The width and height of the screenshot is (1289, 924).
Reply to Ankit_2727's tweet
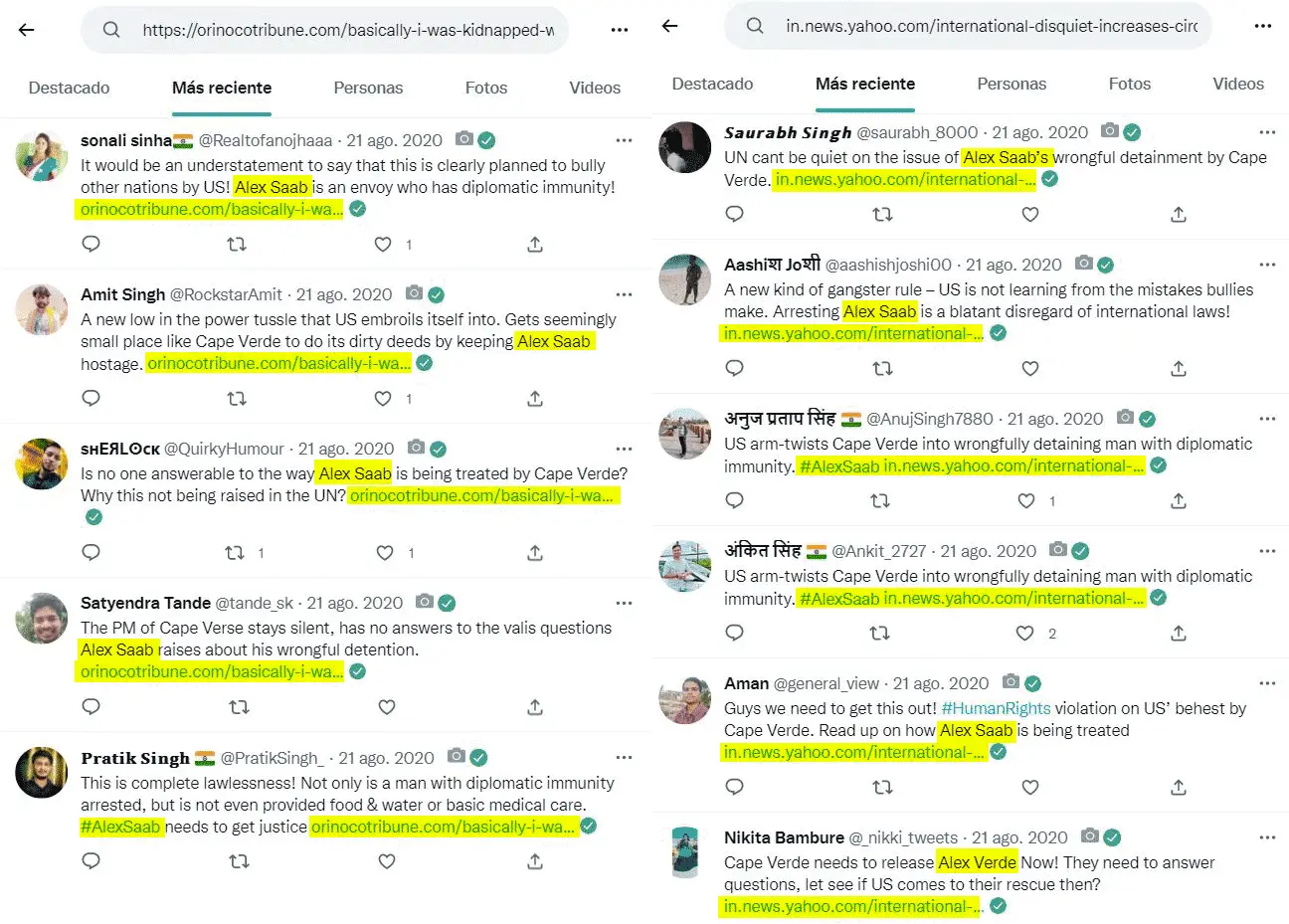pos(735,633)
